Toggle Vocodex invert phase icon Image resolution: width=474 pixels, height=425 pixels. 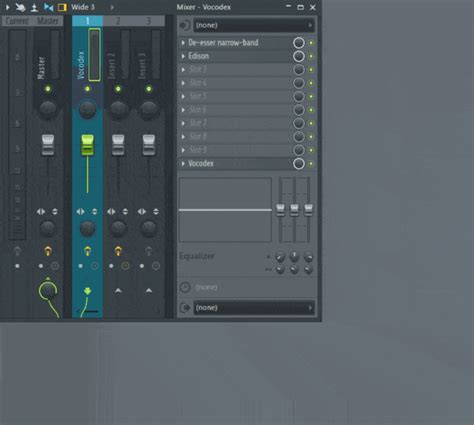[x=95, y=212]
